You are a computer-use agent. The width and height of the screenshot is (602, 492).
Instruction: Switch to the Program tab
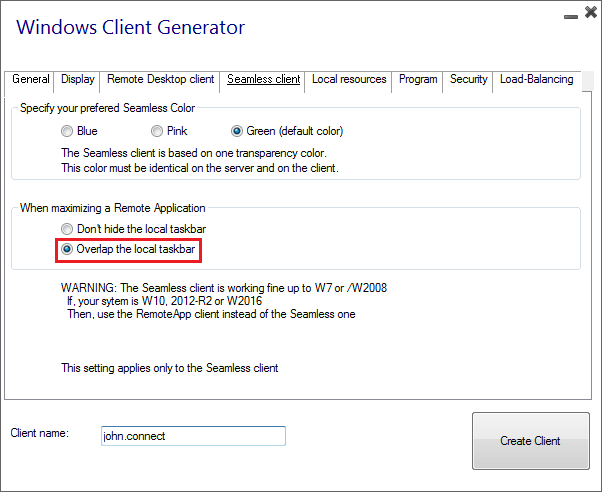[x=418, y=79]
